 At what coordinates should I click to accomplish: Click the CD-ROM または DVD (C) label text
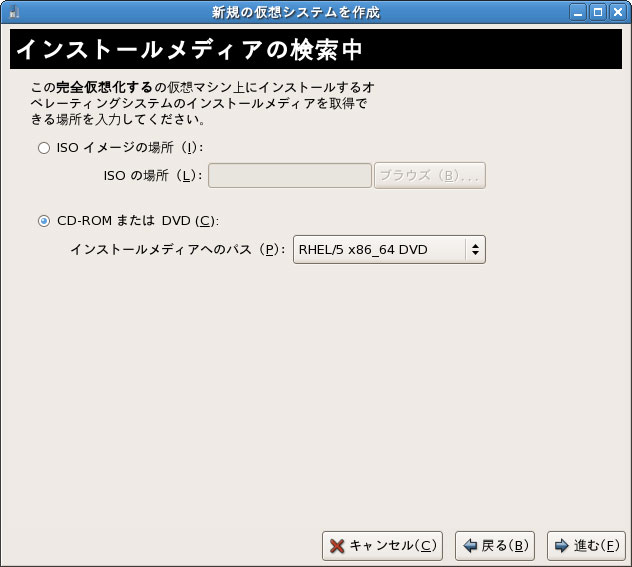137,221
